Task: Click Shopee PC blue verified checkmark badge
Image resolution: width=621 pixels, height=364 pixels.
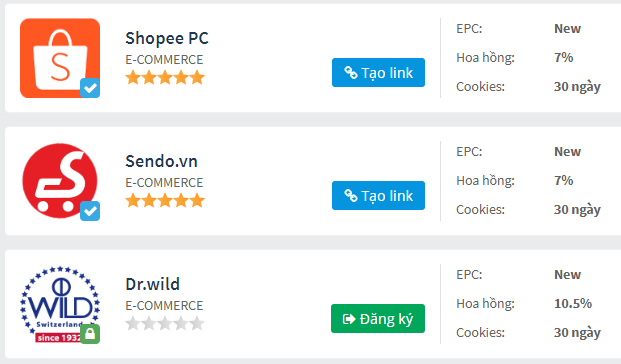Action: pyautogui.click(x=90, y=88)
